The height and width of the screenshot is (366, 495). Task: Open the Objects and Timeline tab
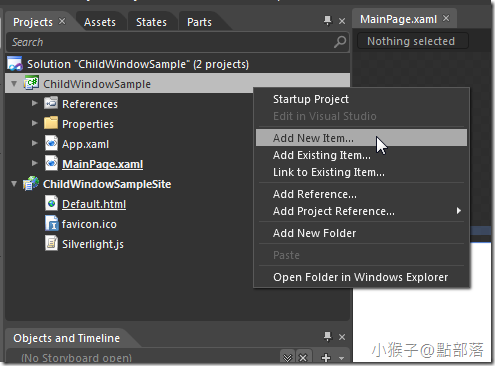[x=66, y=338]
